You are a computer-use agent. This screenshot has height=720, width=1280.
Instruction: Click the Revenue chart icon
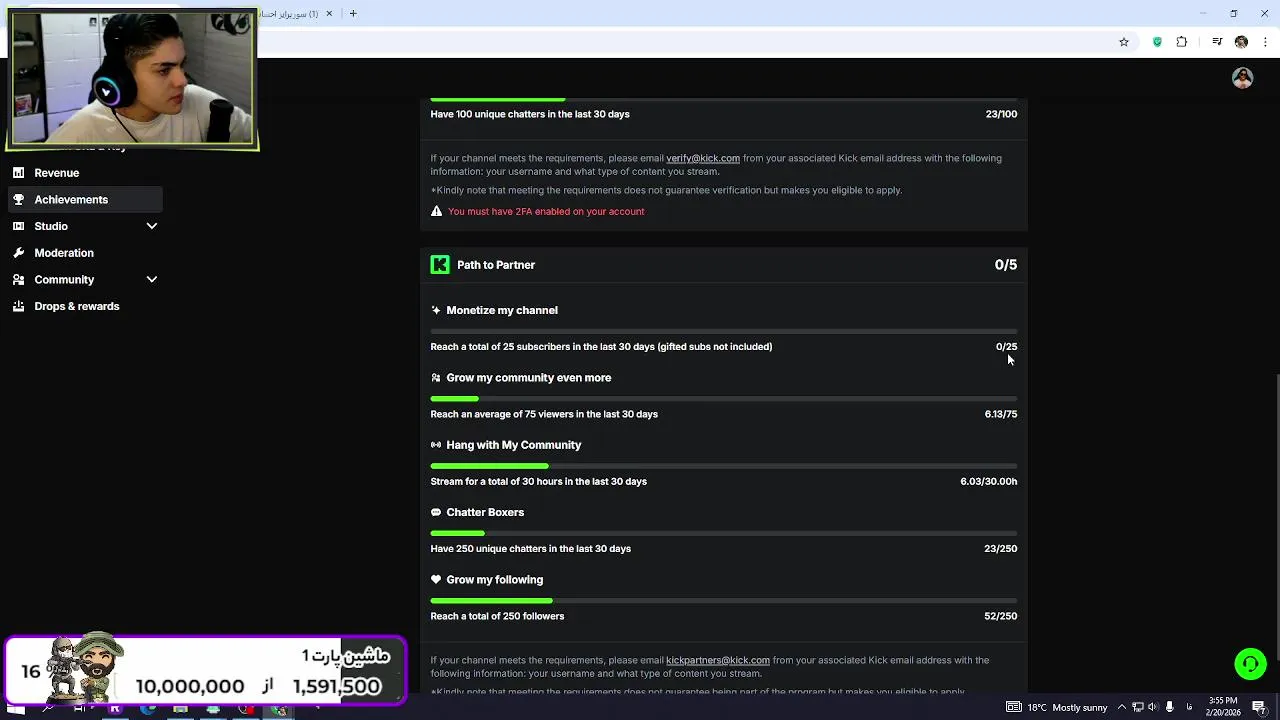(18, 173)
